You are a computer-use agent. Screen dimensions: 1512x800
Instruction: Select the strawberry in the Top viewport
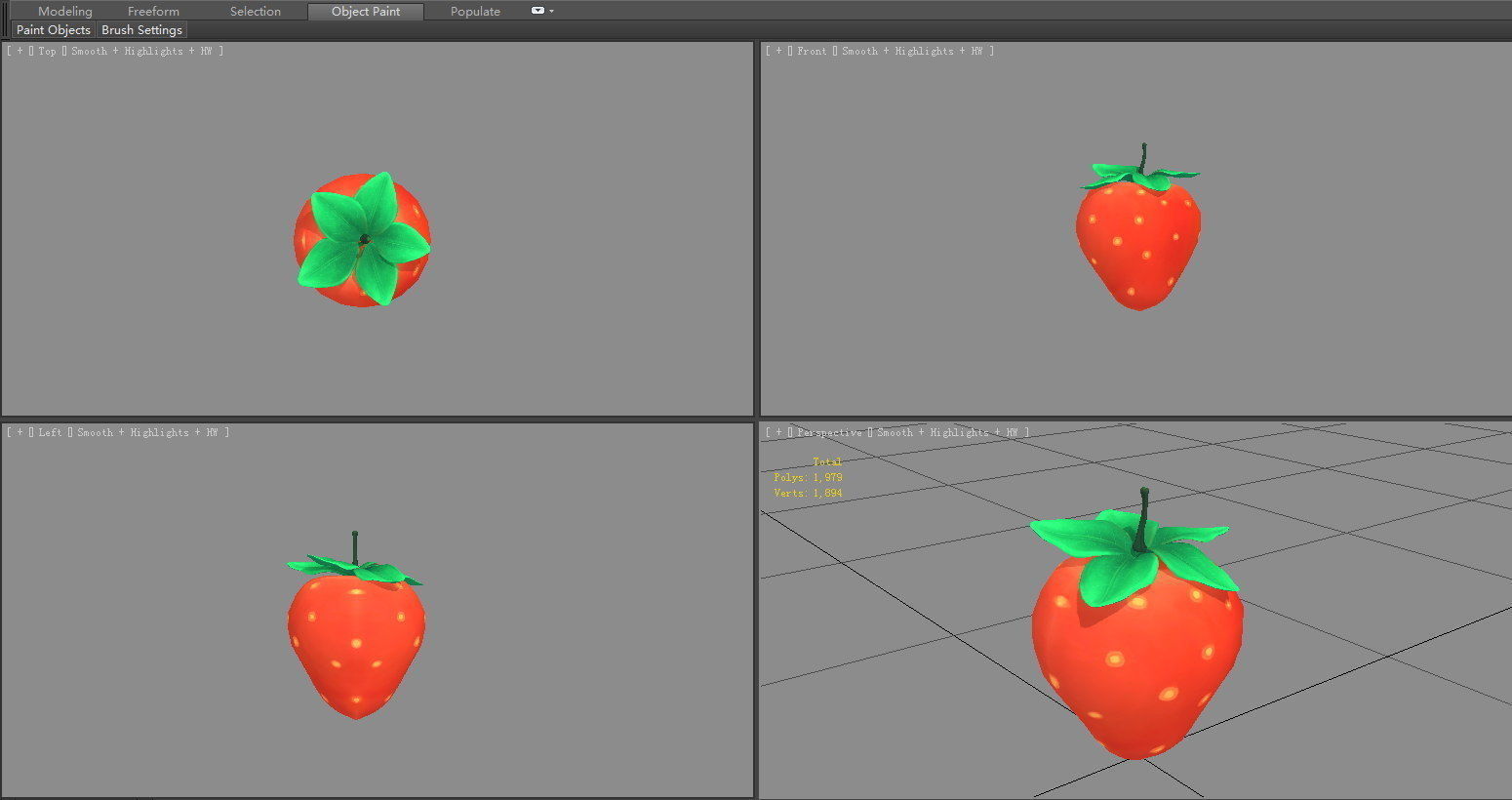363,240
